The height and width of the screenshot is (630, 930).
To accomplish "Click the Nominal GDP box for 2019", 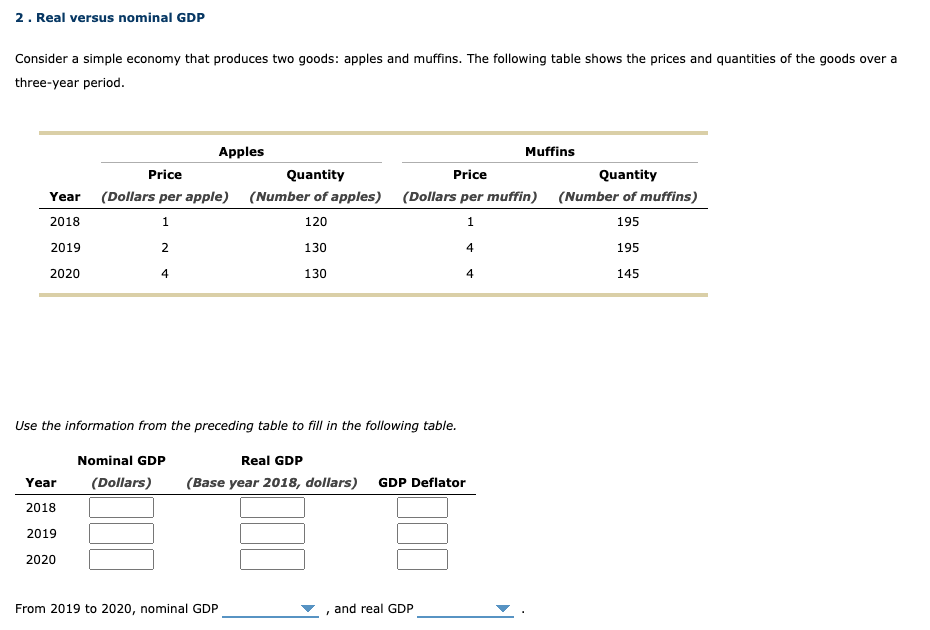I will (x=121, y=533).
